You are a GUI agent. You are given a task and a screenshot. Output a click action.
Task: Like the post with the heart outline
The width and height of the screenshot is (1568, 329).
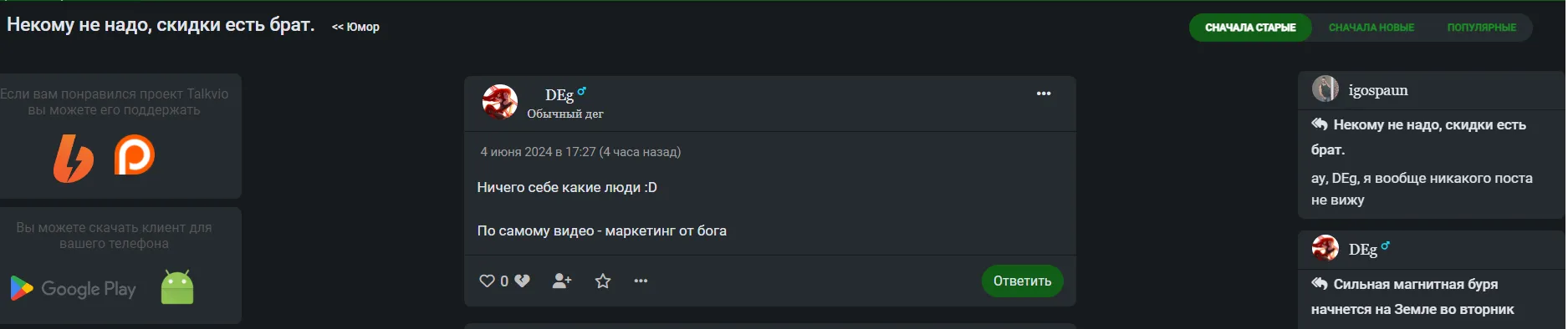(487, 281)
